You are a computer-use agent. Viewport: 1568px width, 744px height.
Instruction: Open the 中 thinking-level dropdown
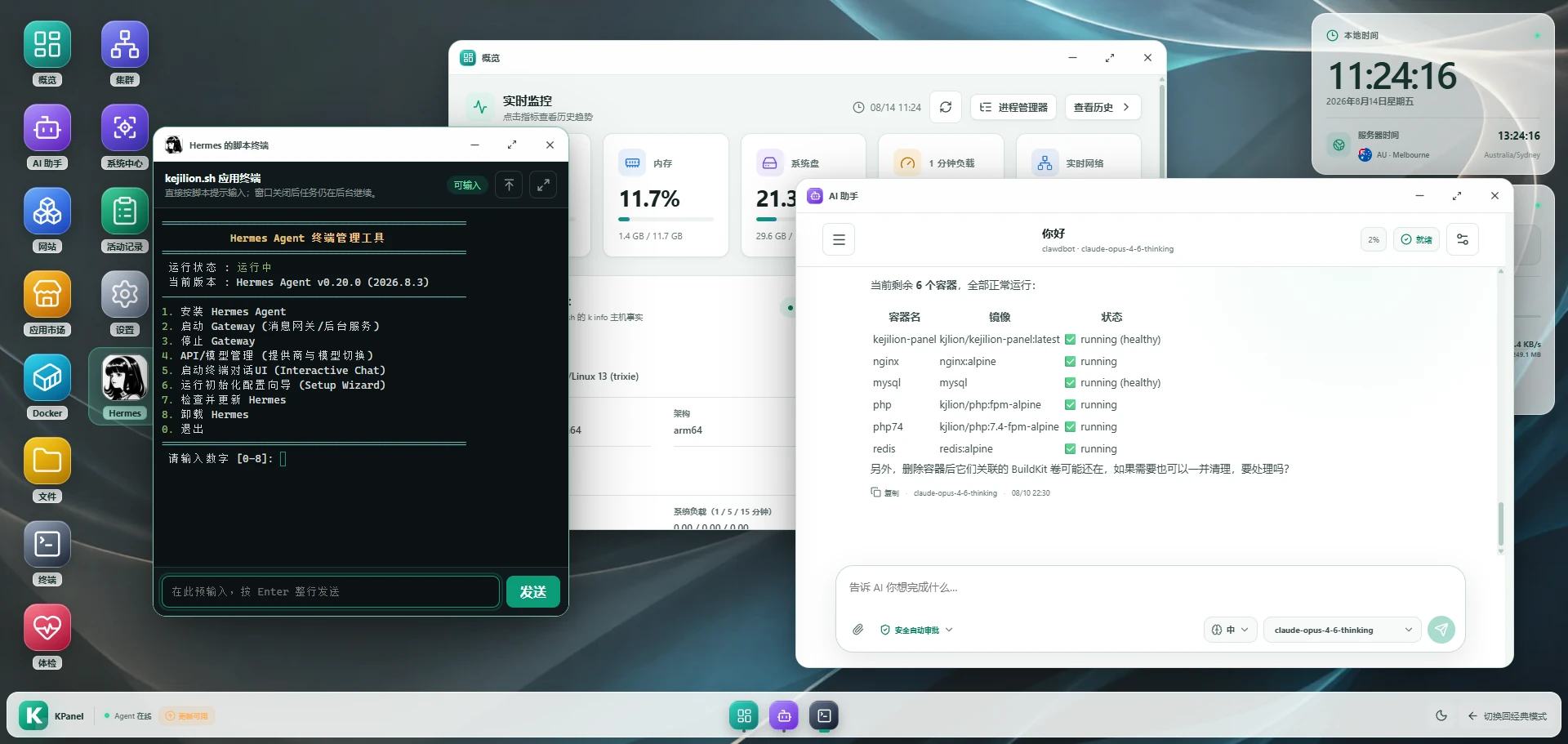click(x=1230, y=630)
